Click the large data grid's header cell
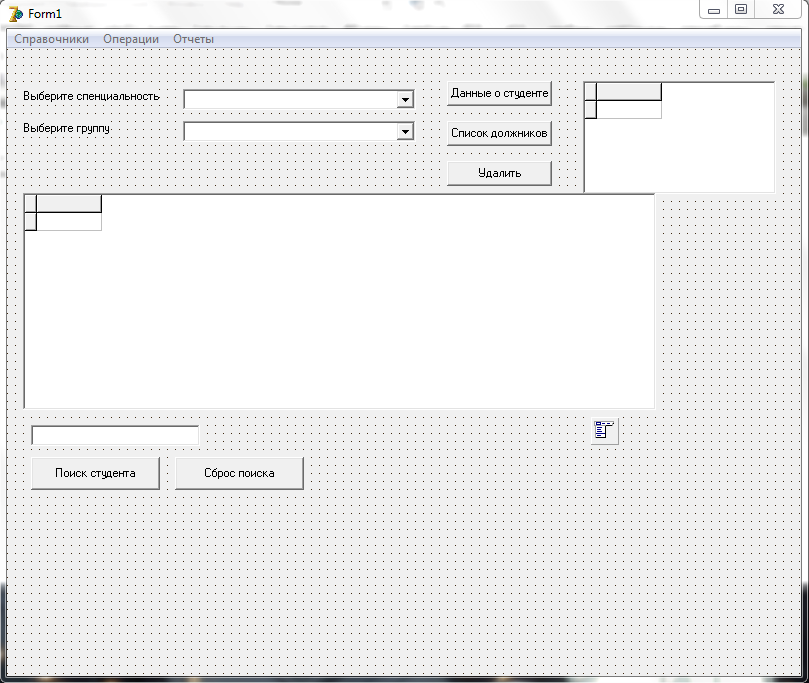The height and width of the screenshot is (683, 809). pyautogui.click(x=69, y=204)
